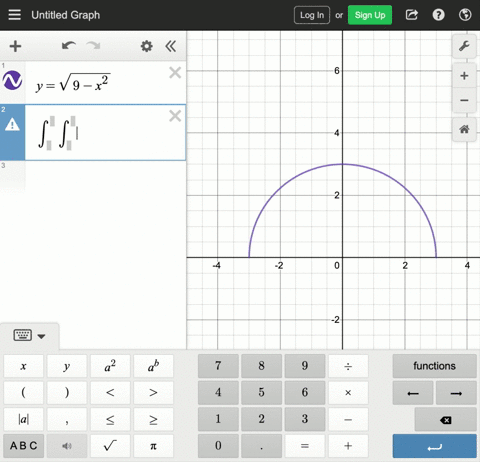Tap the equals sign key
480x462 pixels.
[305, 446]
